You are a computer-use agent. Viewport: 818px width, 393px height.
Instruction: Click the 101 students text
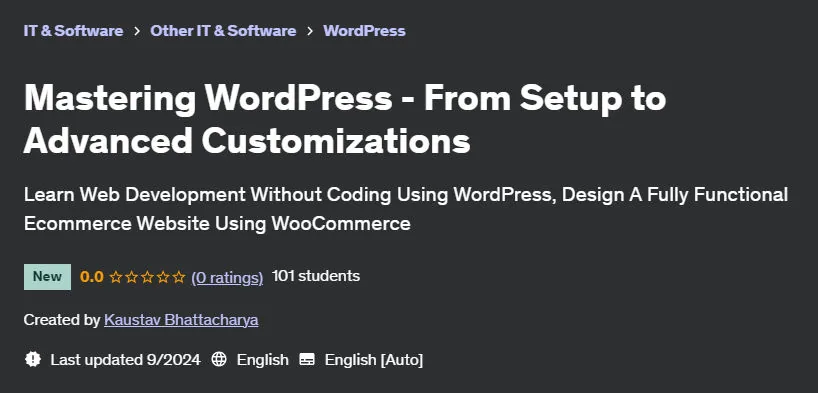[316, 276]
